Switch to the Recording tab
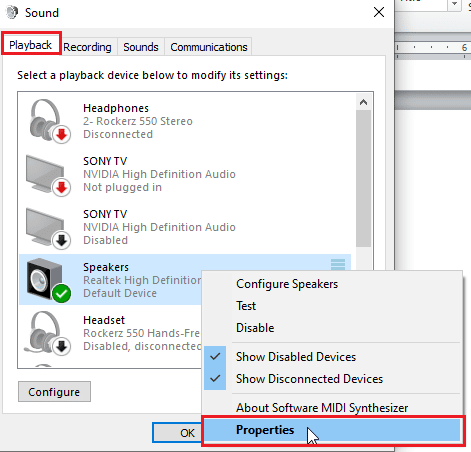This screenshot has height=452, width=471. [x=87, y=47]
